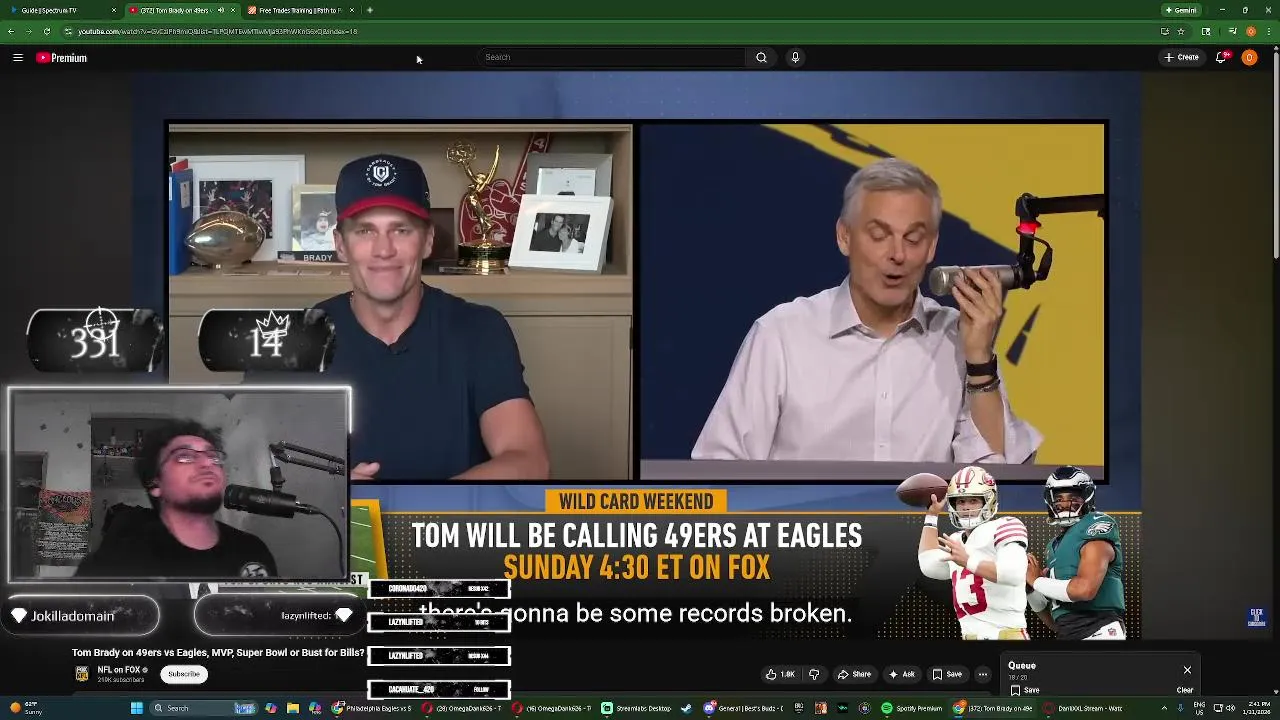This screenshot has height=720, width=1280.
Task: Open NFL on FOX channel avatar
Action: point(82,674)
